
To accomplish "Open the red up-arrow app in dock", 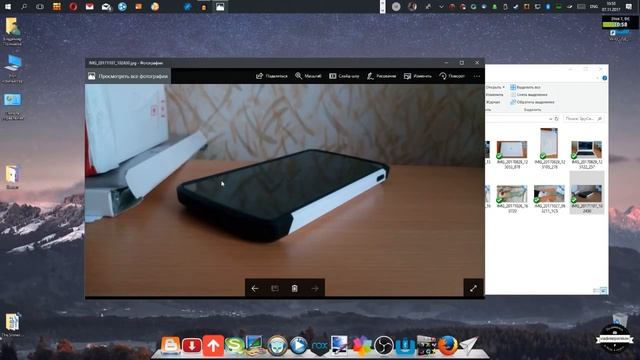I will point(213,345).
